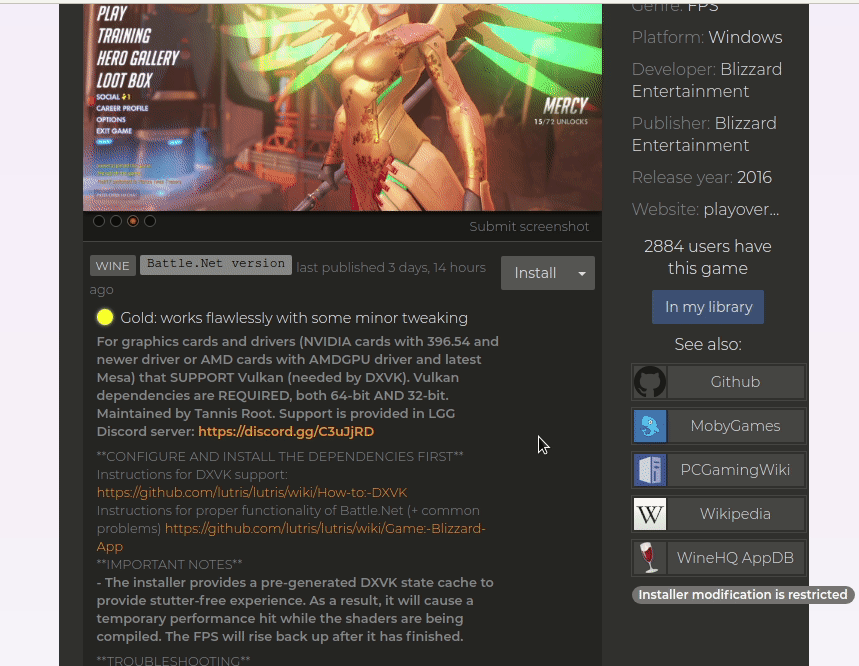Open the WineHQ AppDB link button
859x666 pixels.
pyautogui.click(x=735, y=558)
